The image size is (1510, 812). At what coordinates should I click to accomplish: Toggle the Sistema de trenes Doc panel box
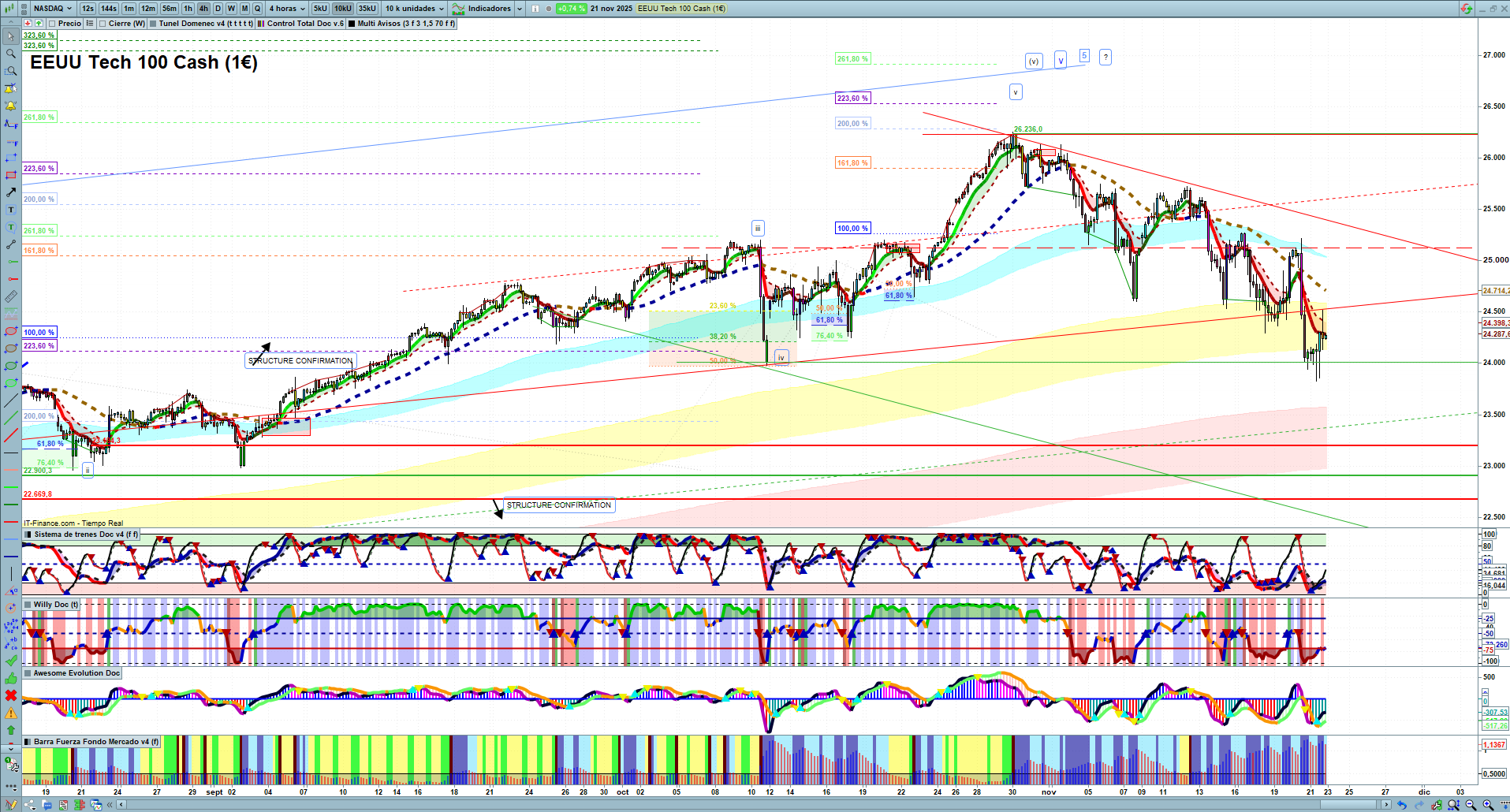[28, 535]
